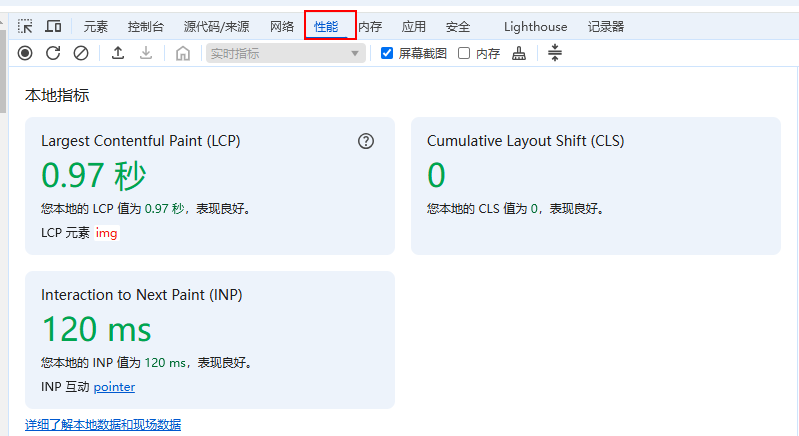This screenshot has width=799, height=436.
Task: Click the reload and record icon
Action: [53, 53]
